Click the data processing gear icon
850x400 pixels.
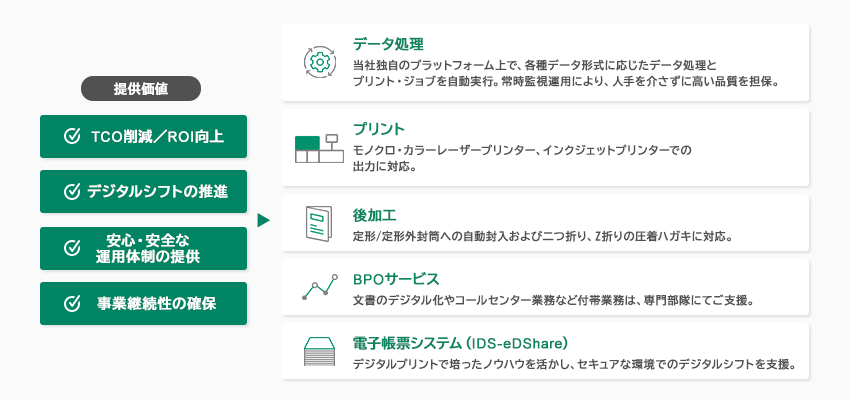coord(320,61)
